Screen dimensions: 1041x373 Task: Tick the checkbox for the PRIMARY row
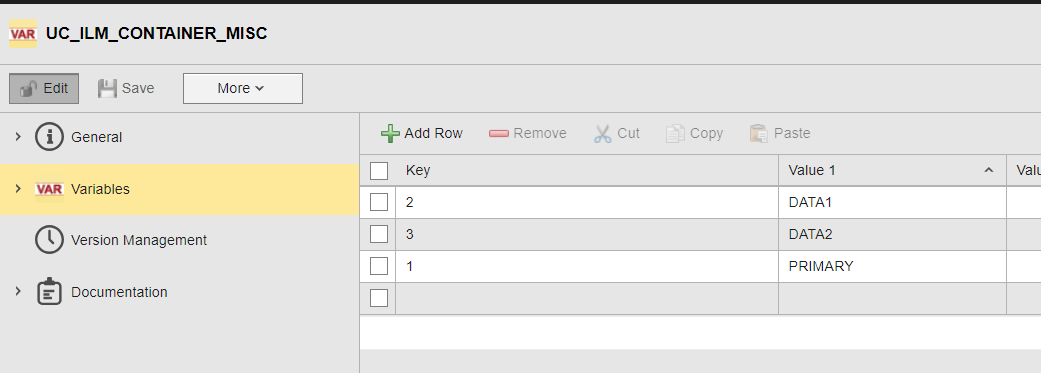[378, 266]
